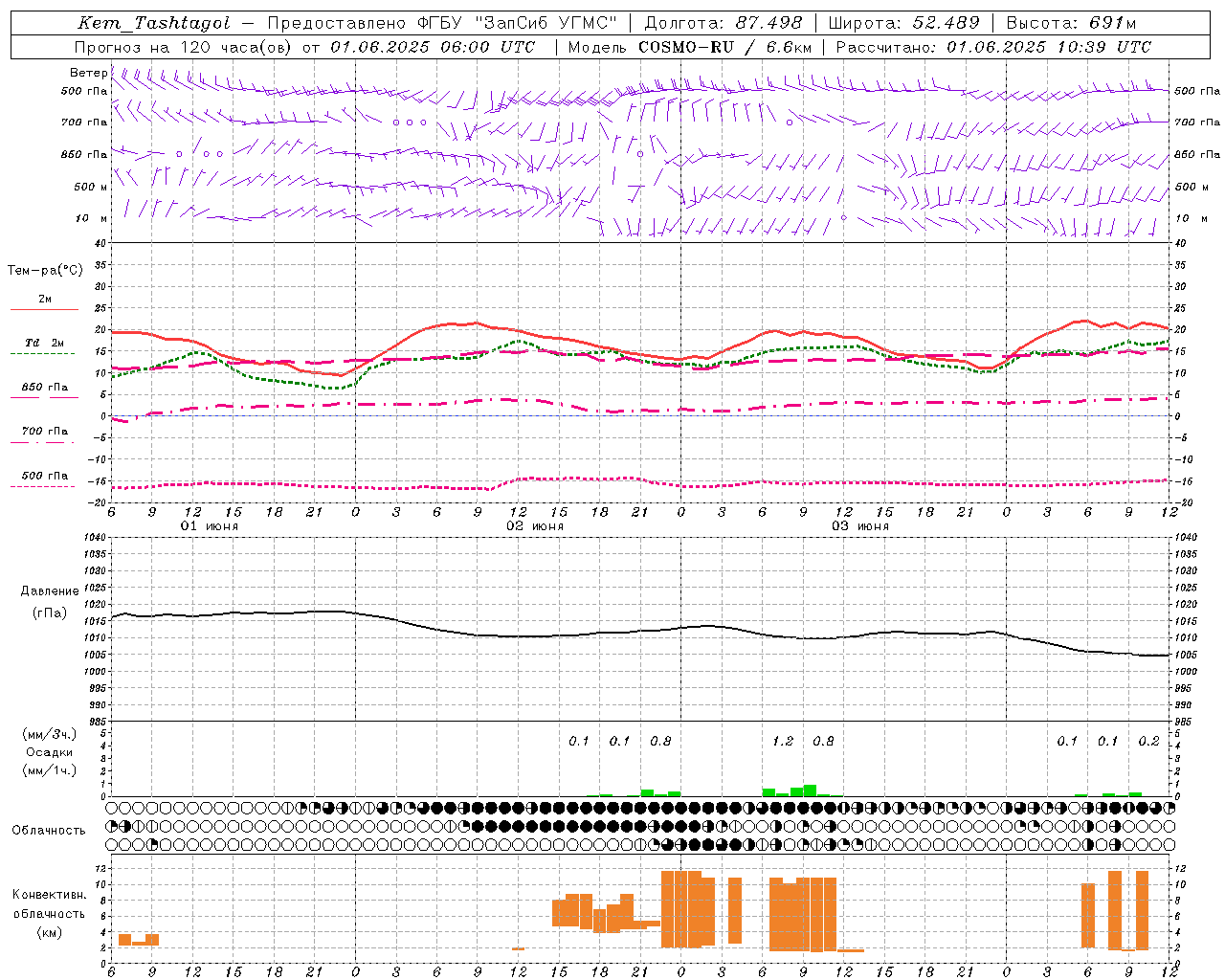Click the "(мм/3ч.)" precipitation unit label
1225x980 pixels.
[50, 734]
